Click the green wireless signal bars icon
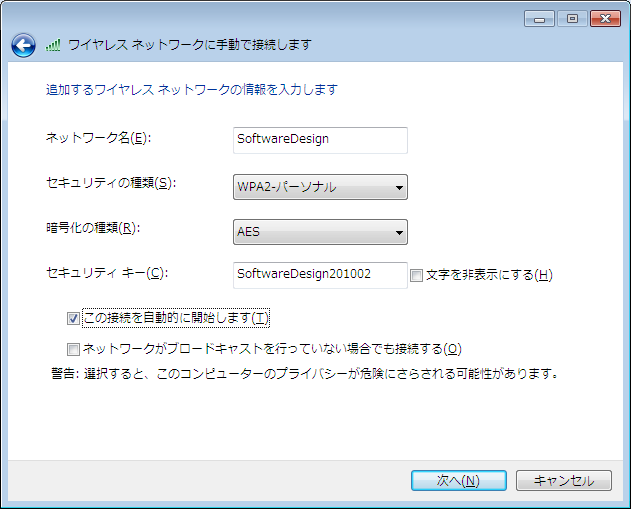Viewport: 631px width, 509px height. 53,45
